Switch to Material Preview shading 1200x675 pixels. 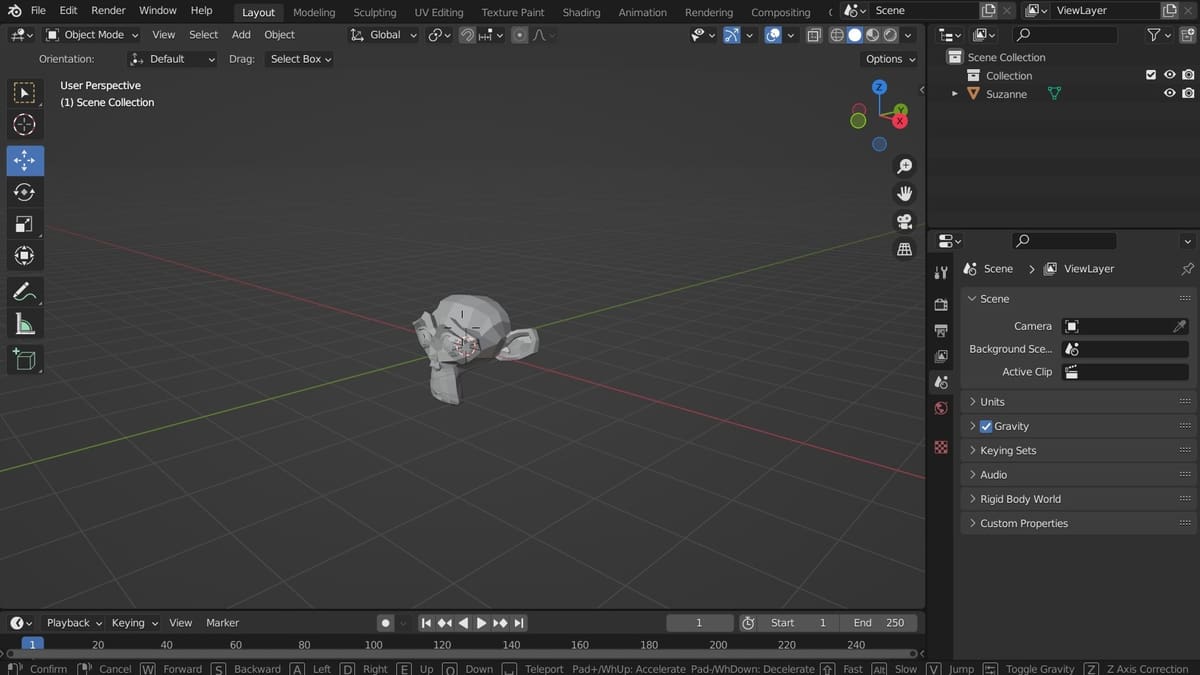(x=873, y=35)
